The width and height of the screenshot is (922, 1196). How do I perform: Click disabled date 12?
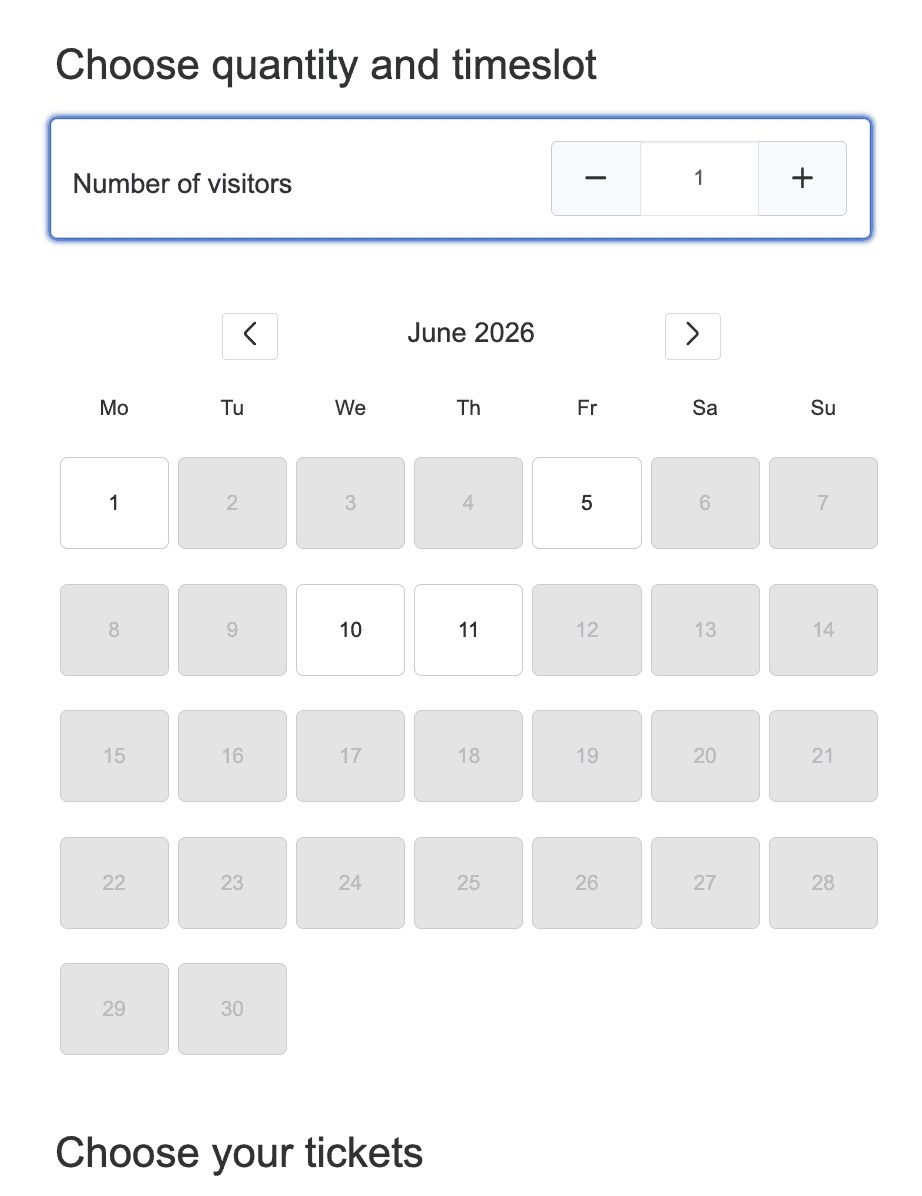pyautogui.click(x=586, y=630)
